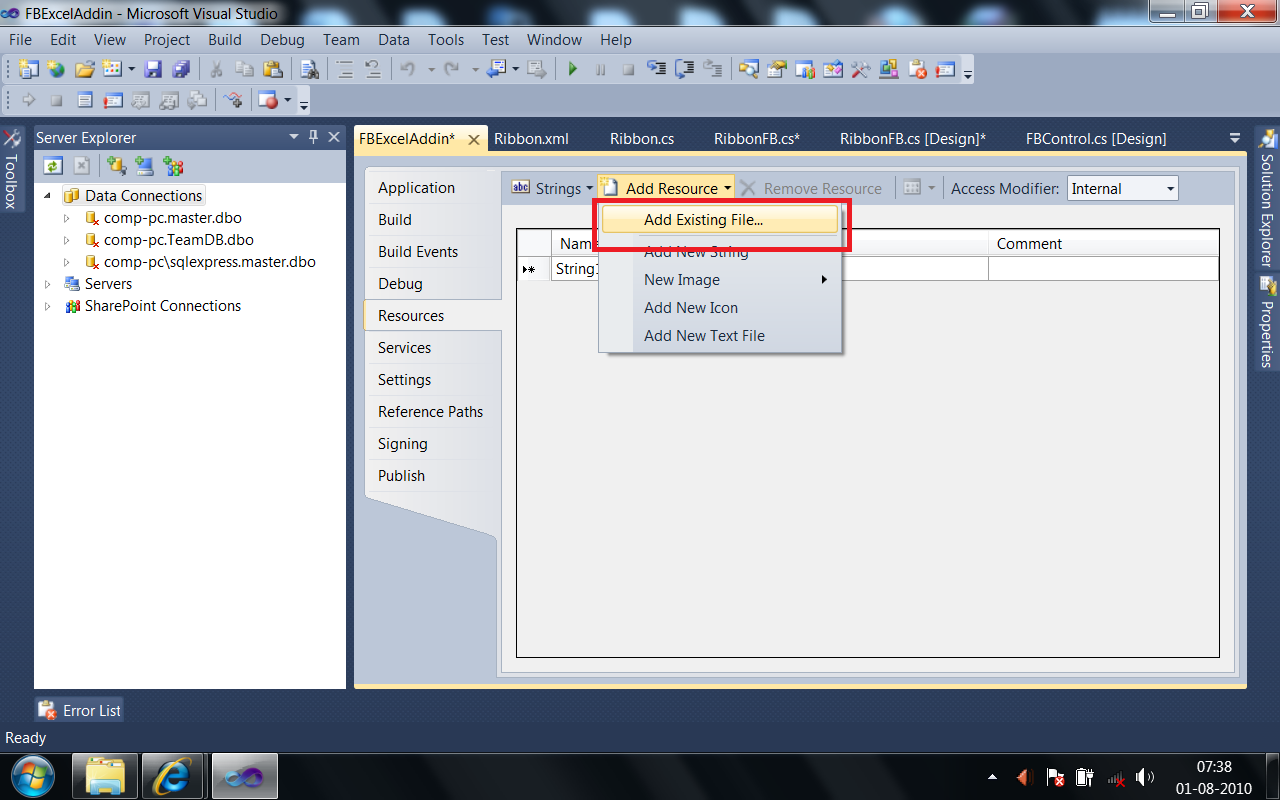Click the Save All toolbar icon

[181, 69]
